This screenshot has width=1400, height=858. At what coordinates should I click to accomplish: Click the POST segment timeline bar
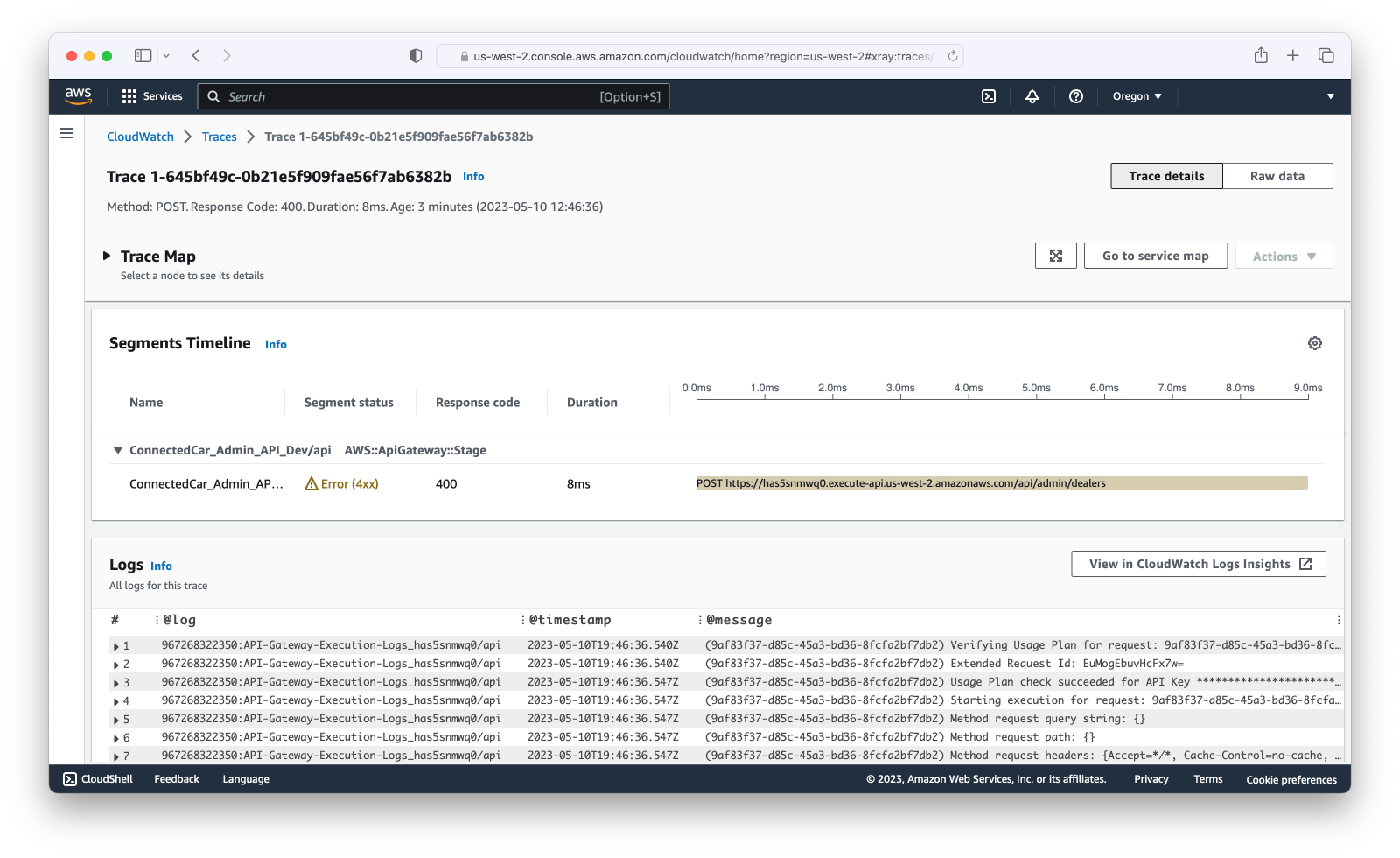click(1002, 483)
